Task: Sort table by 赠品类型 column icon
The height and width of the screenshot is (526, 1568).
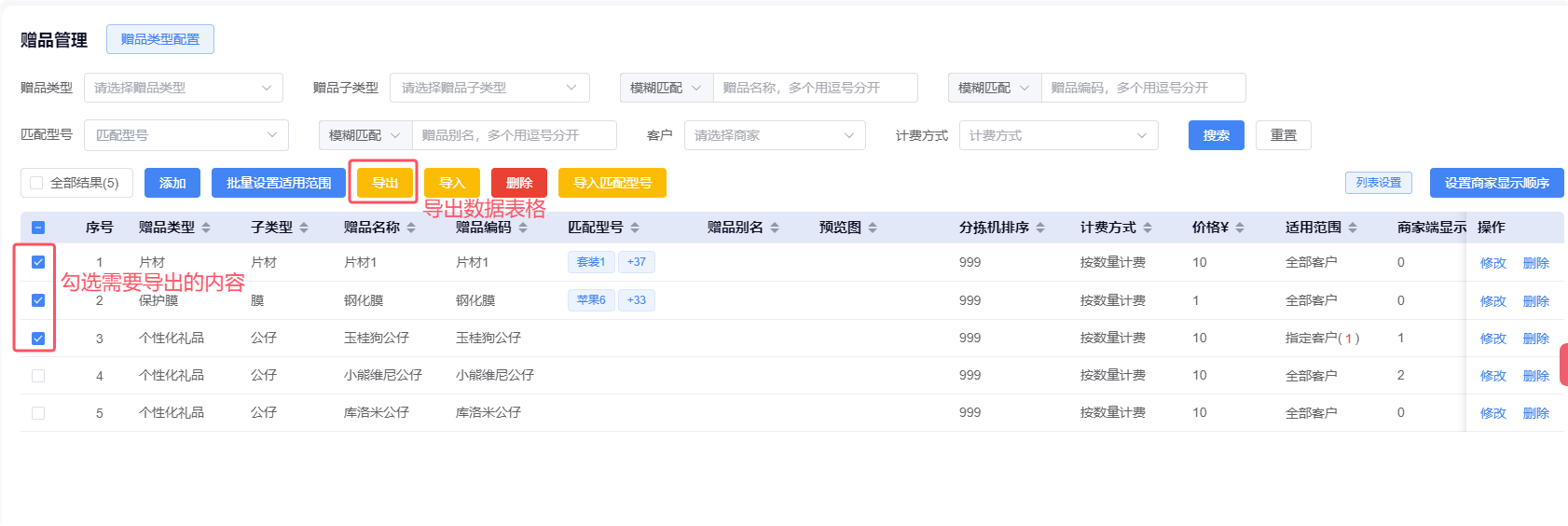Action: (x=206, y=228)
